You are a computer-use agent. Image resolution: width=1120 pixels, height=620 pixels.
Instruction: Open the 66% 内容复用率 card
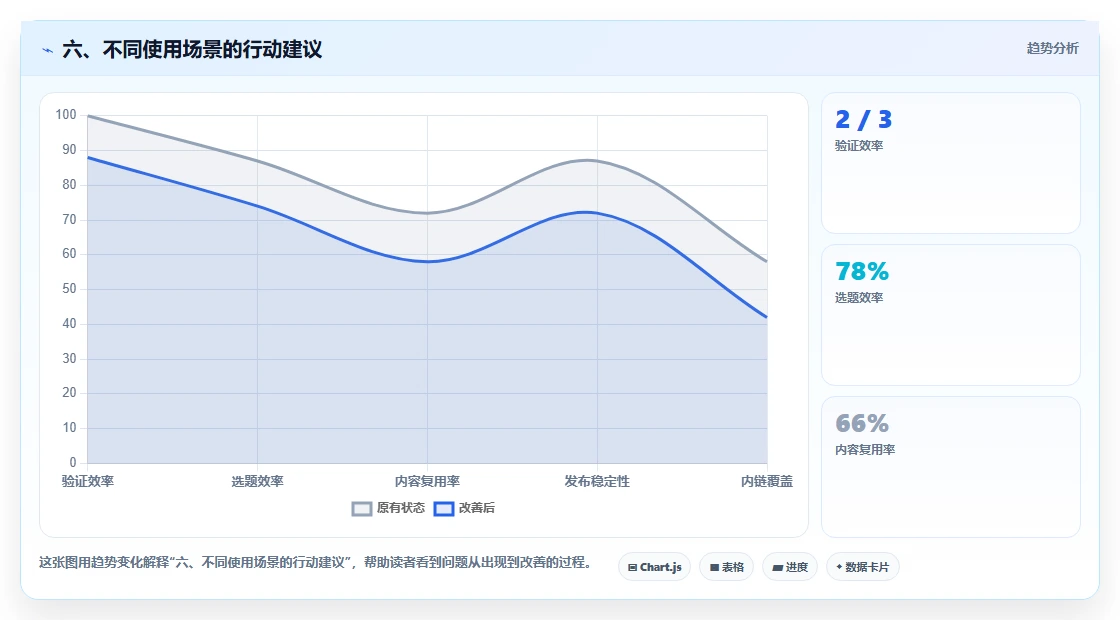(x=951, y=467)
